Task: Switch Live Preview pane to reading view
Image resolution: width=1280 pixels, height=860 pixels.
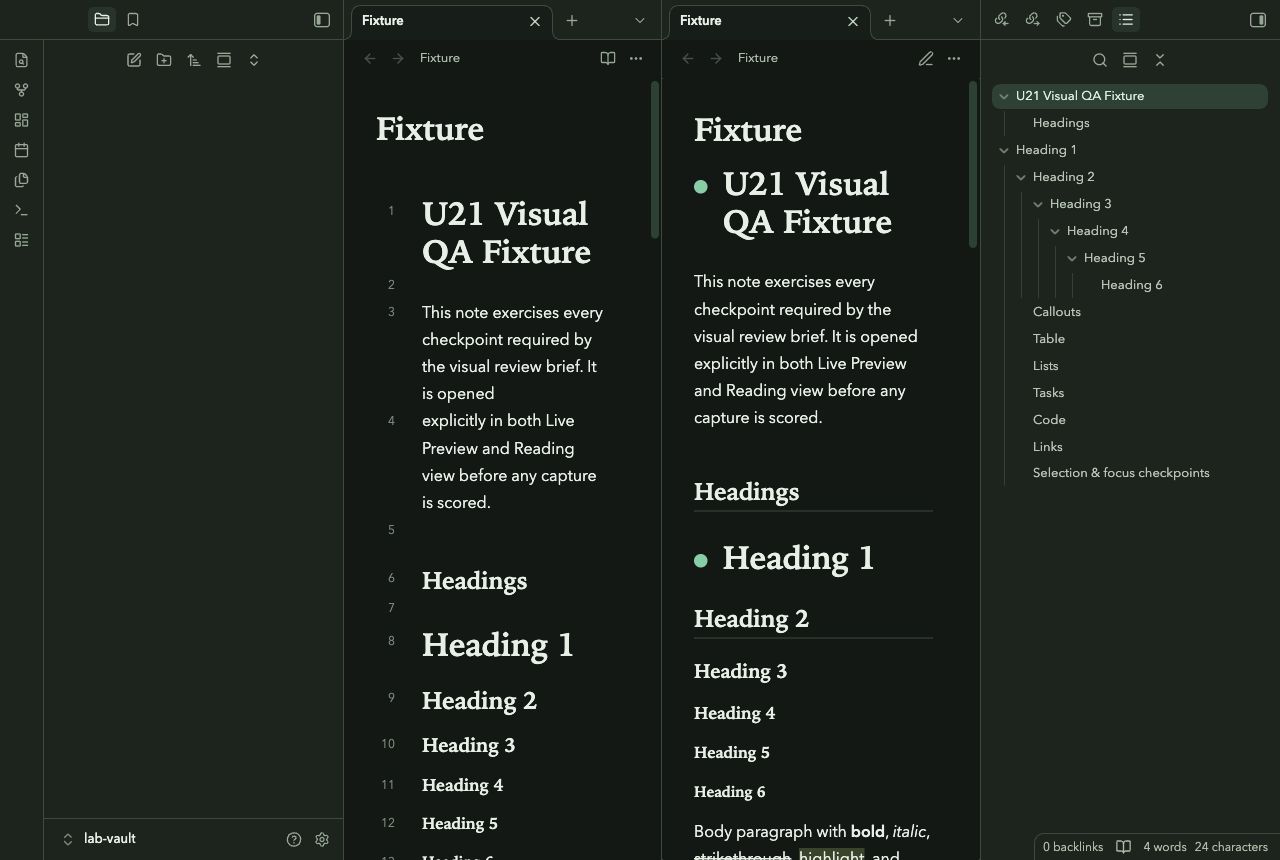Action: (608, 58)
